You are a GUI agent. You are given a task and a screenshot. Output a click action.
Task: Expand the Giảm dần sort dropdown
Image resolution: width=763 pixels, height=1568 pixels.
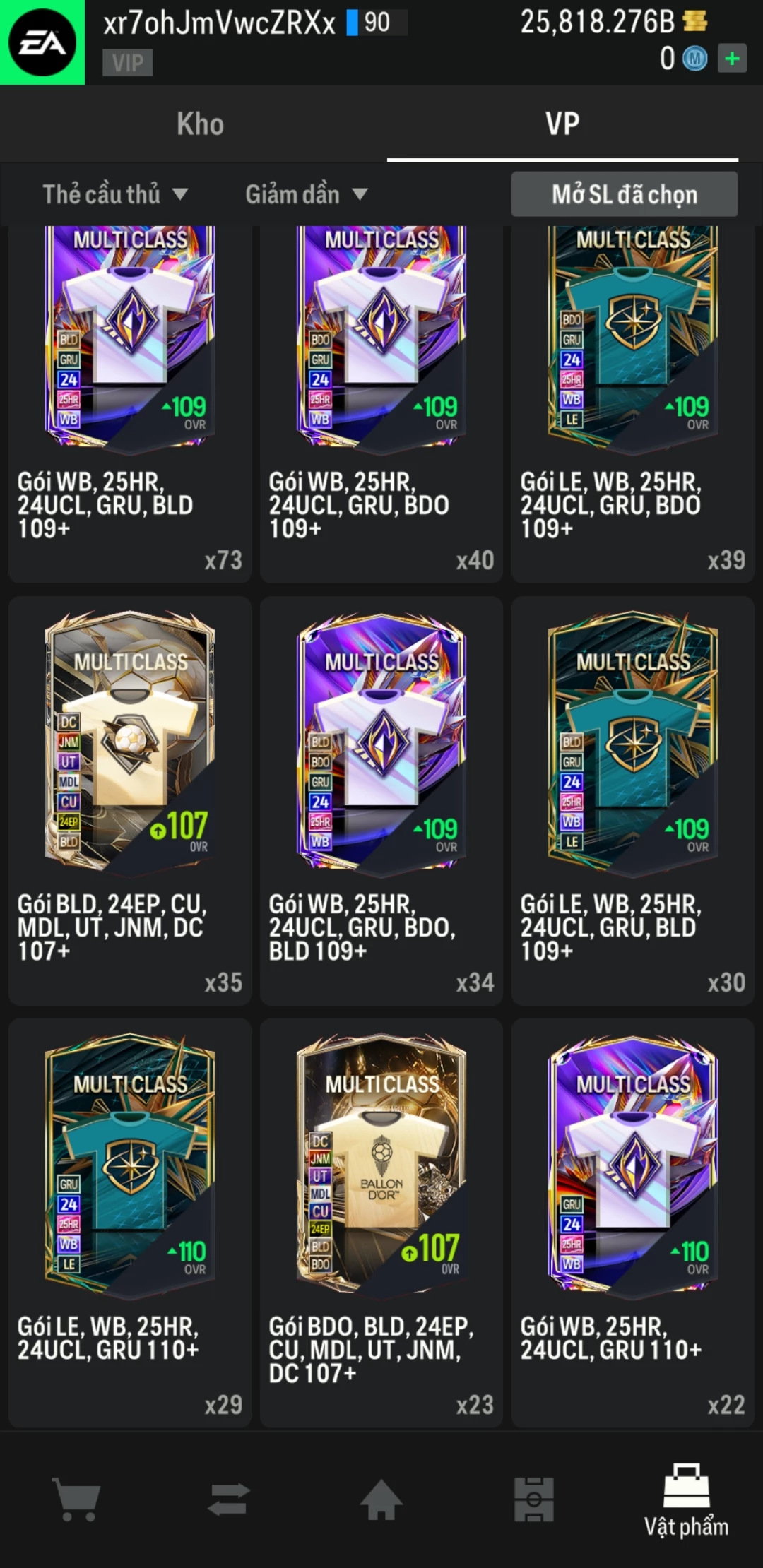307,194
